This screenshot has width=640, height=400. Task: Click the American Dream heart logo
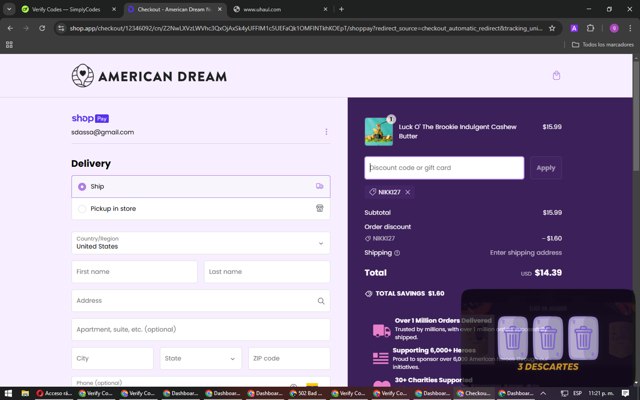point(83,76)
